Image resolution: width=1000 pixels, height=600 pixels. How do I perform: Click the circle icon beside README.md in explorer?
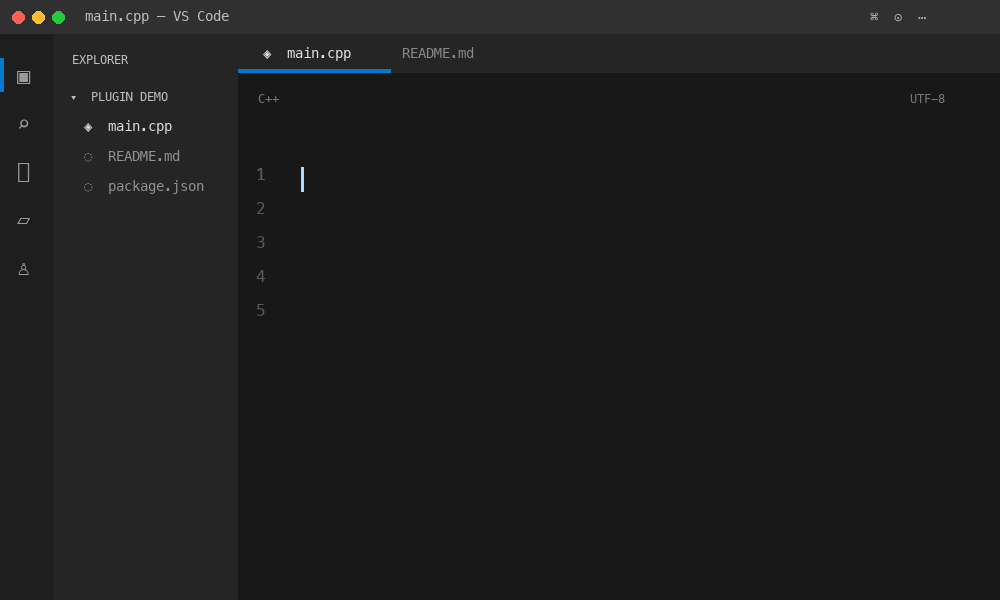pos(88,157)
